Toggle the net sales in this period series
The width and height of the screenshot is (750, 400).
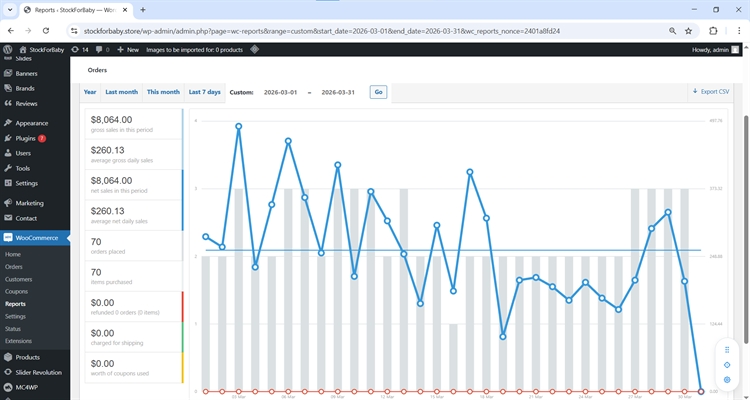pyautogui.click(x=134, y=185)
